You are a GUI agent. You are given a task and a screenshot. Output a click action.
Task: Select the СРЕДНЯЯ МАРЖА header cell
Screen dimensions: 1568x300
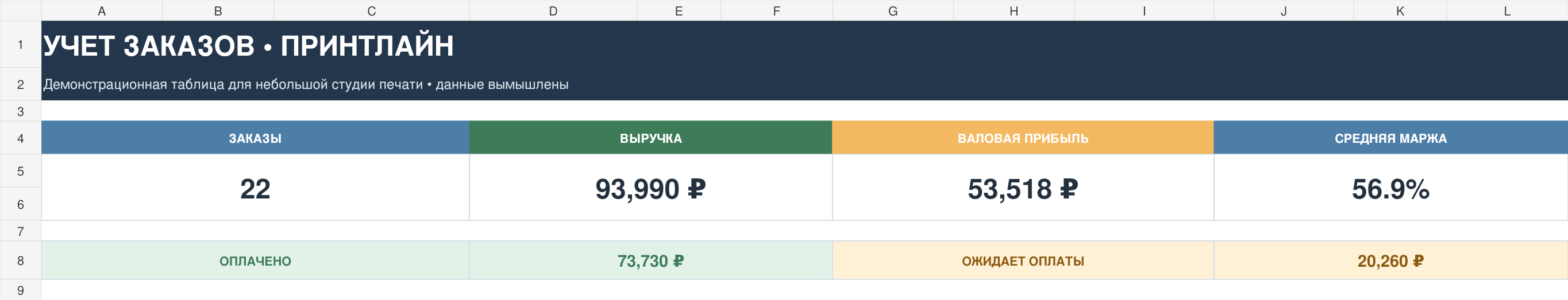click(1391, 138)
